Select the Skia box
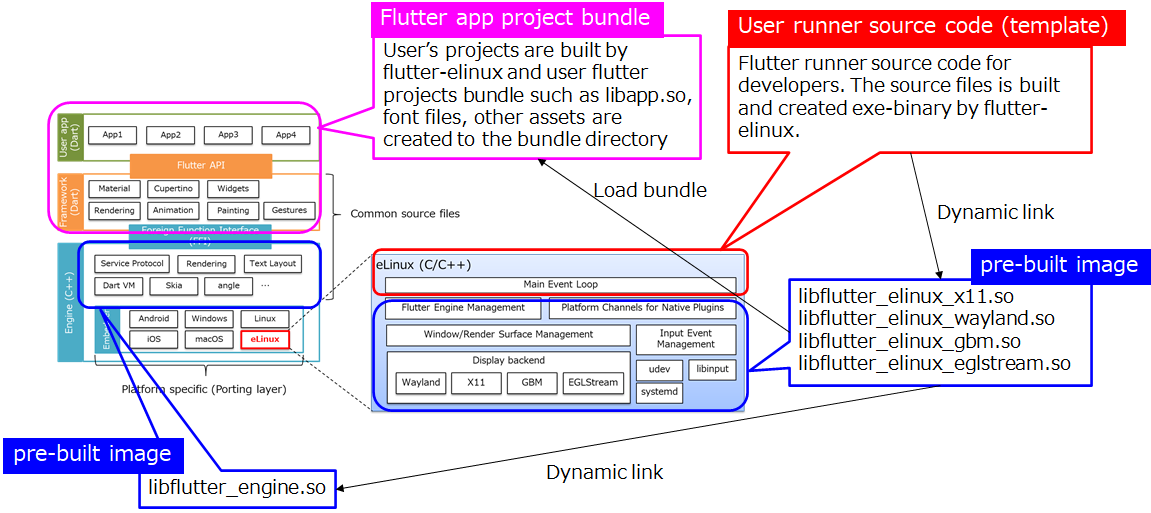 tap(173, 286)
